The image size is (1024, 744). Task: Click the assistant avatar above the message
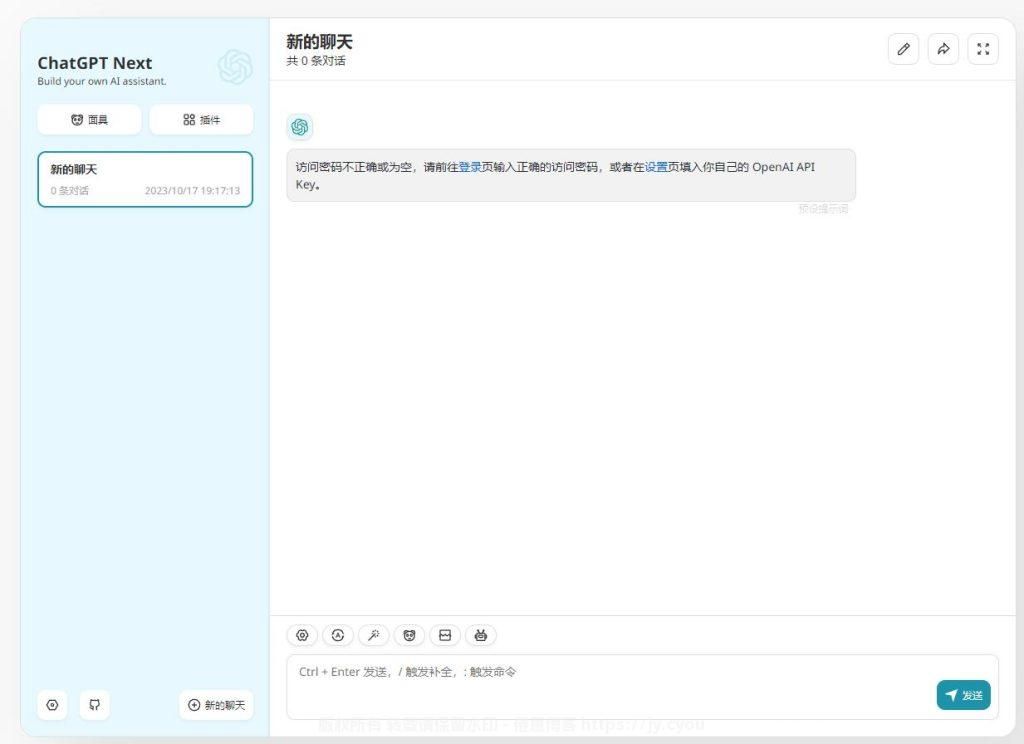click(x=299, y=127)
